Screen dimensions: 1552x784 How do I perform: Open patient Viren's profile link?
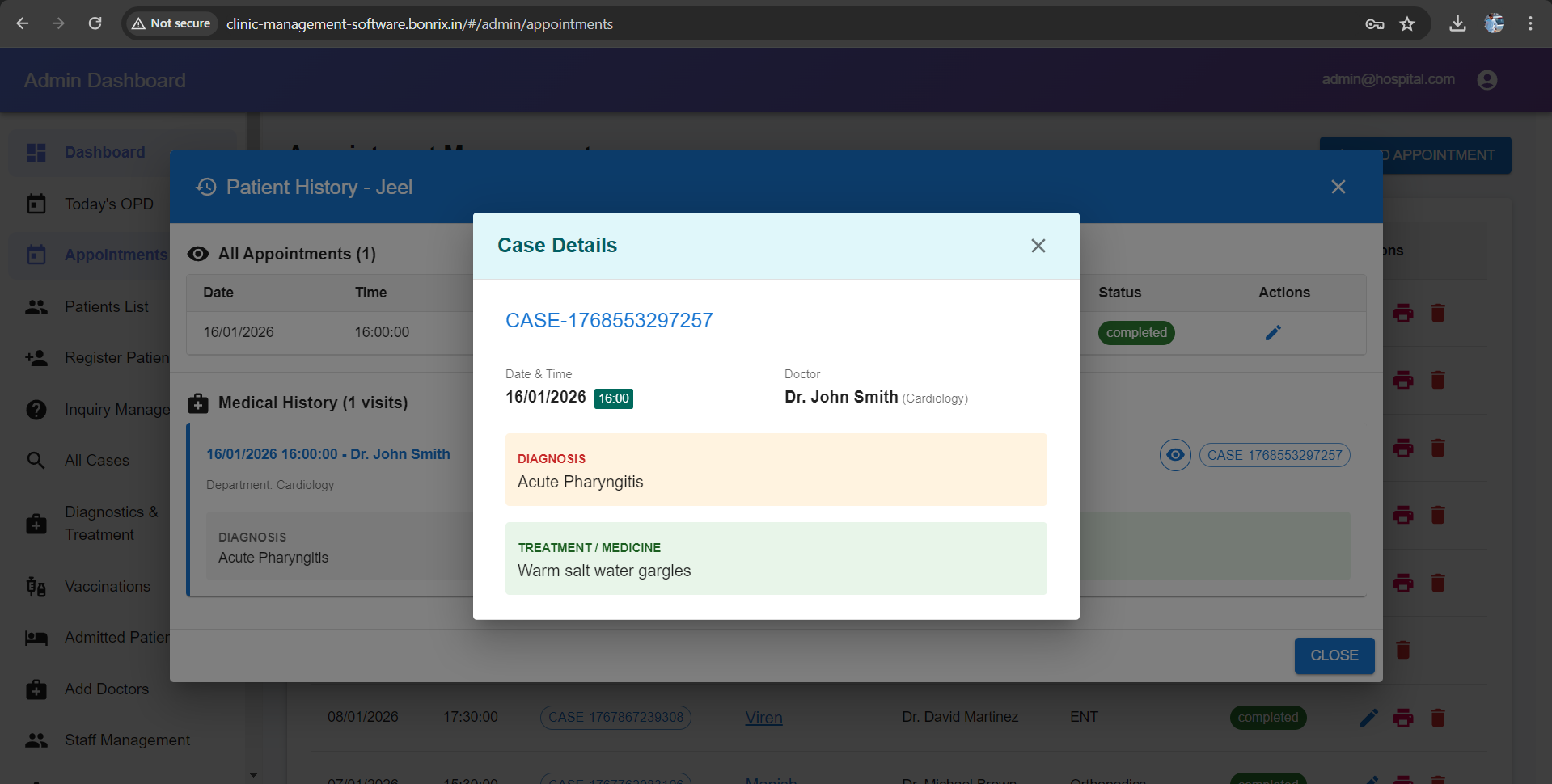pos(763,717)
